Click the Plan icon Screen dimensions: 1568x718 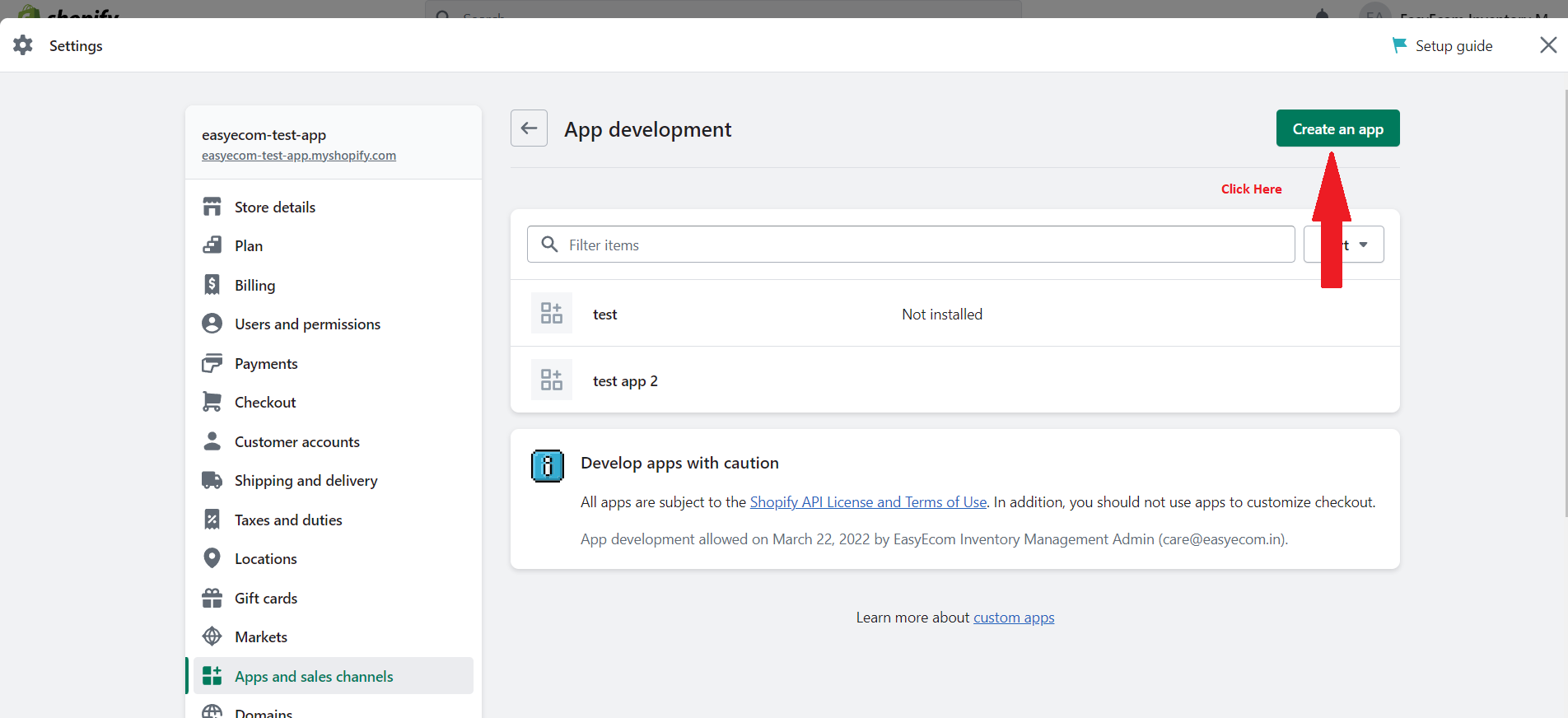coord(212,245)
